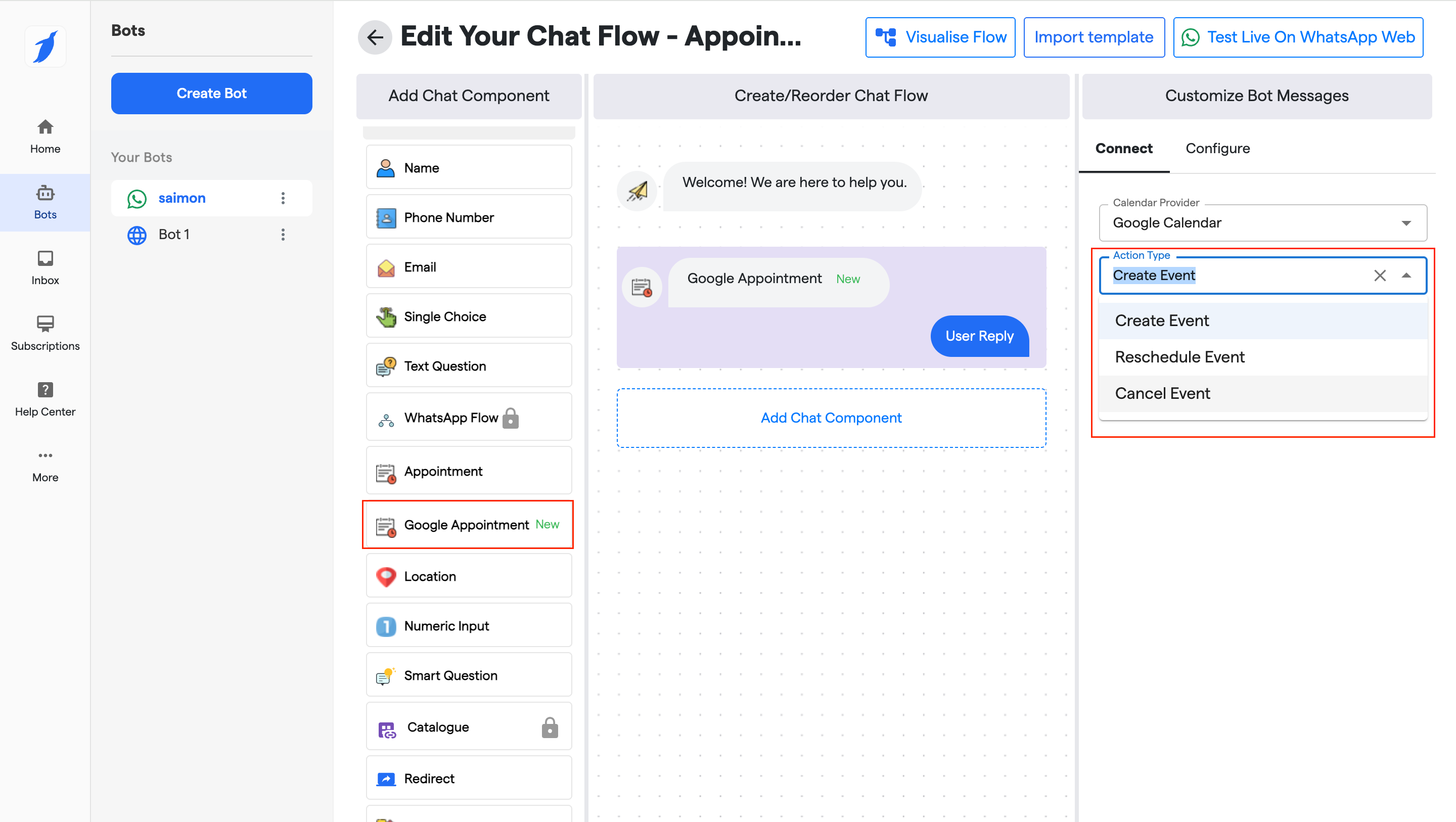Open the saimon bot three-dot menu
Screen dimensions: 1456x822
point(283,198)
